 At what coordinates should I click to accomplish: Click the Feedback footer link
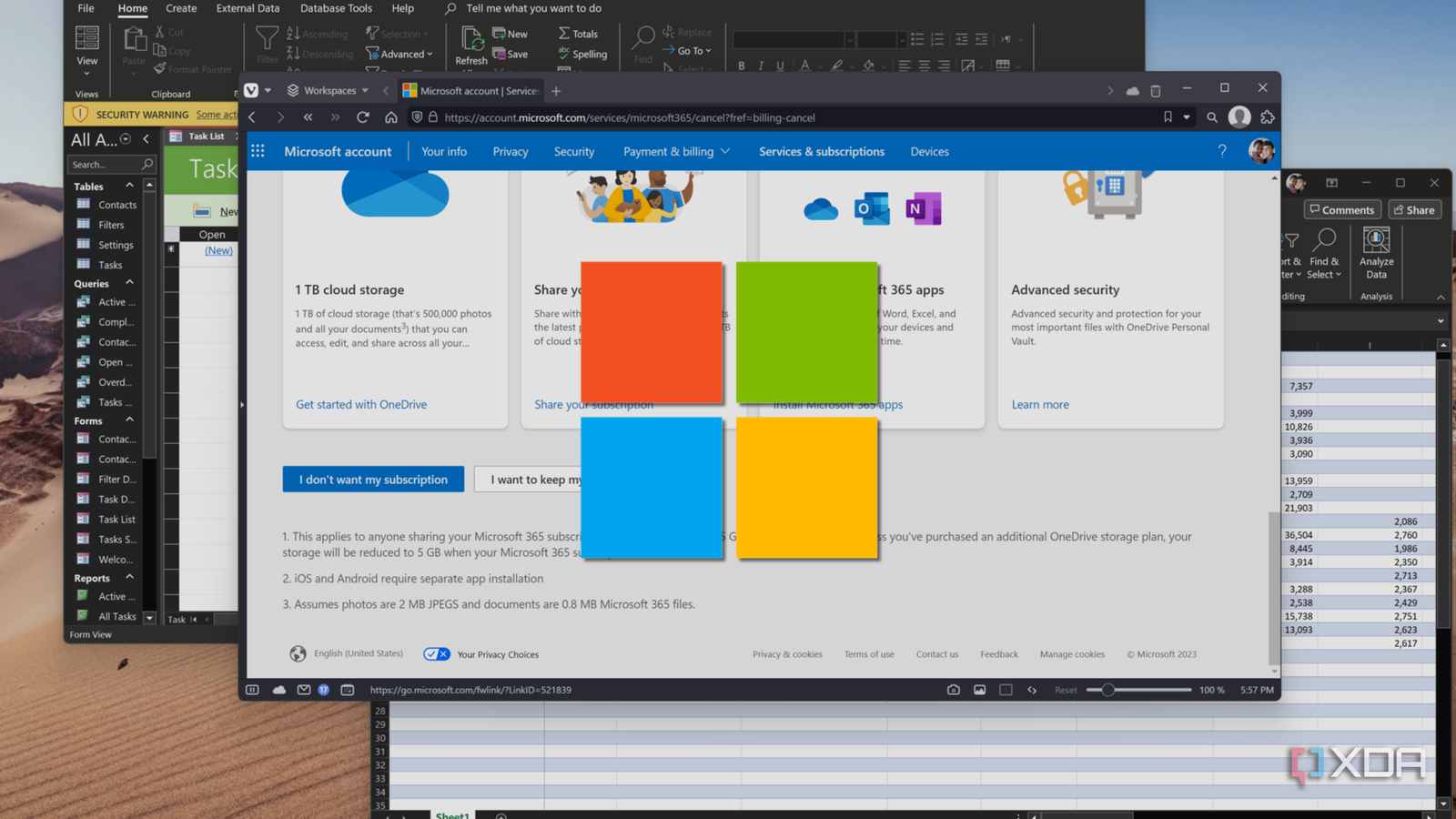pyautogui.click(x=999, y=654)
